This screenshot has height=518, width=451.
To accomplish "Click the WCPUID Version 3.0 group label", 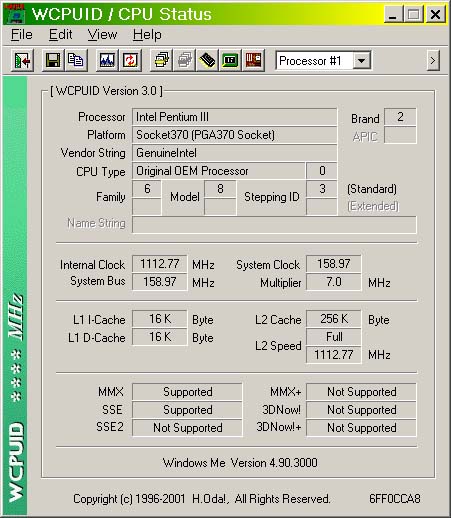I will pos(106,91).
